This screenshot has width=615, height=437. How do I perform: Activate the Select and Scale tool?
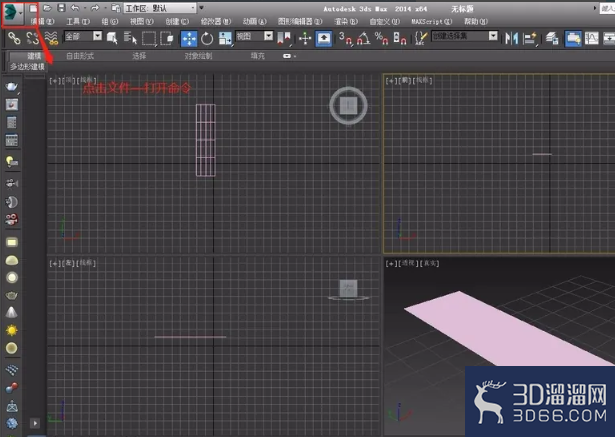(x=226, y=38)
